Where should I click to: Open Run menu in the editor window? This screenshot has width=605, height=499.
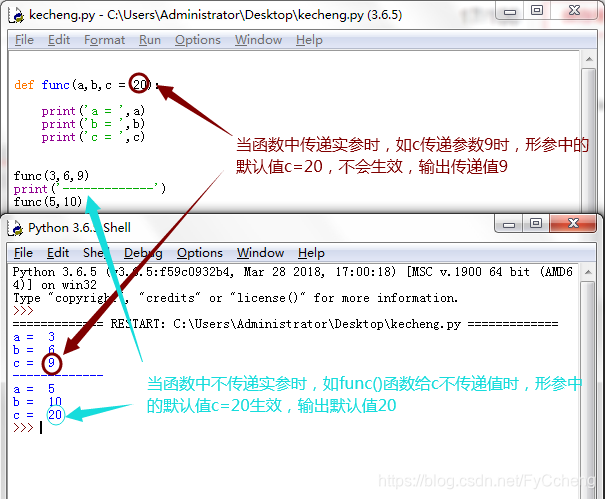(x=150, y=40)
